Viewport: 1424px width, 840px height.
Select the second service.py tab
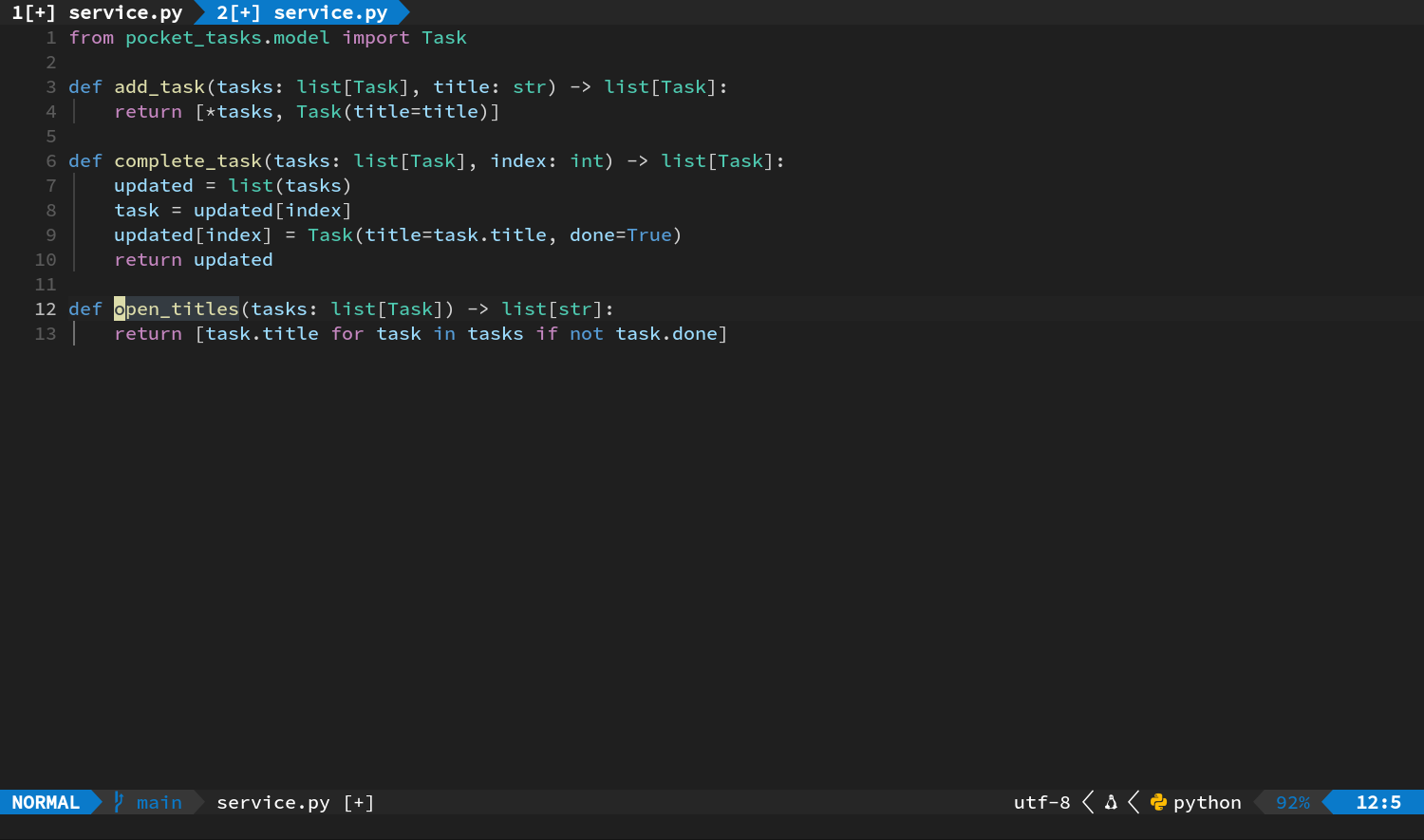[x=302, y=12]
